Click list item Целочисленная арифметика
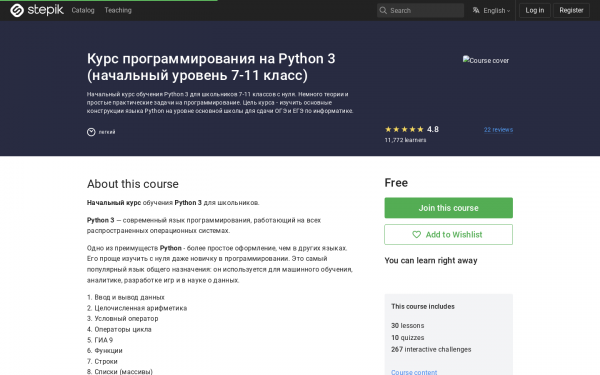Viewport: 600px width, 375px height. click(140, 308)
